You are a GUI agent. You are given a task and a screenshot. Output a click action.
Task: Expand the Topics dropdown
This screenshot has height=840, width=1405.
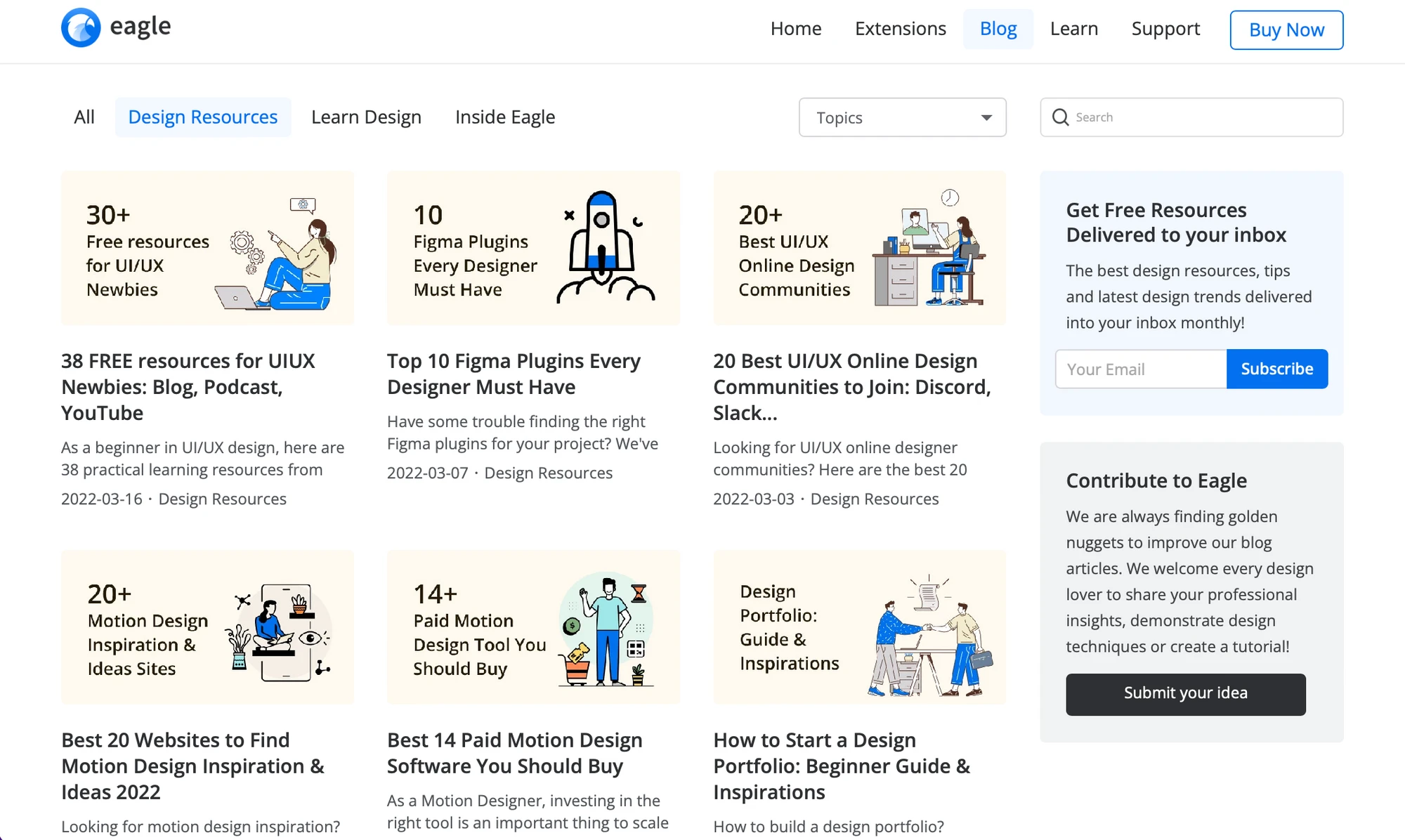(902, 117)
